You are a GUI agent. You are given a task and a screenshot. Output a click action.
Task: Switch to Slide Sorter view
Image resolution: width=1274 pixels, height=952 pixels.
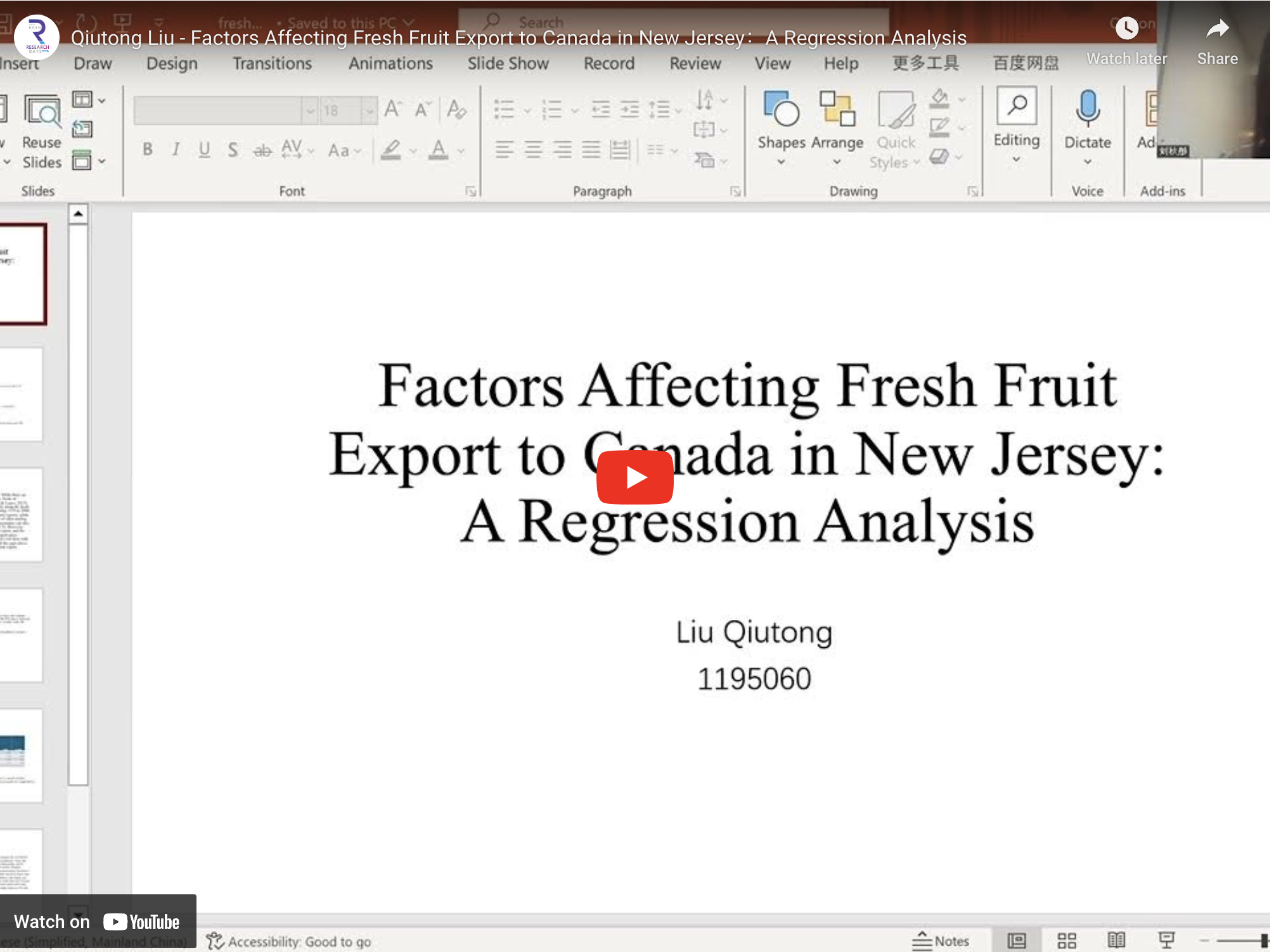(x=1066, y=941)
